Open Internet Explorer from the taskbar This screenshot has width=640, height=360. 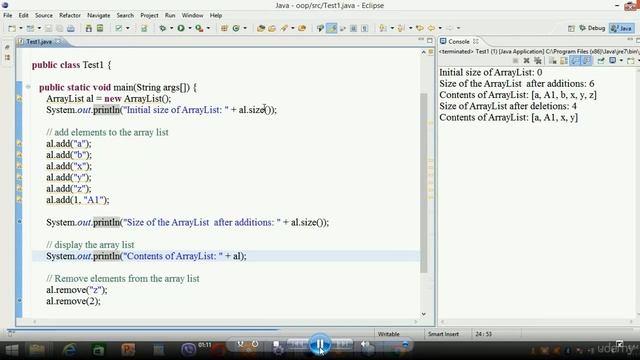[70, 350]
